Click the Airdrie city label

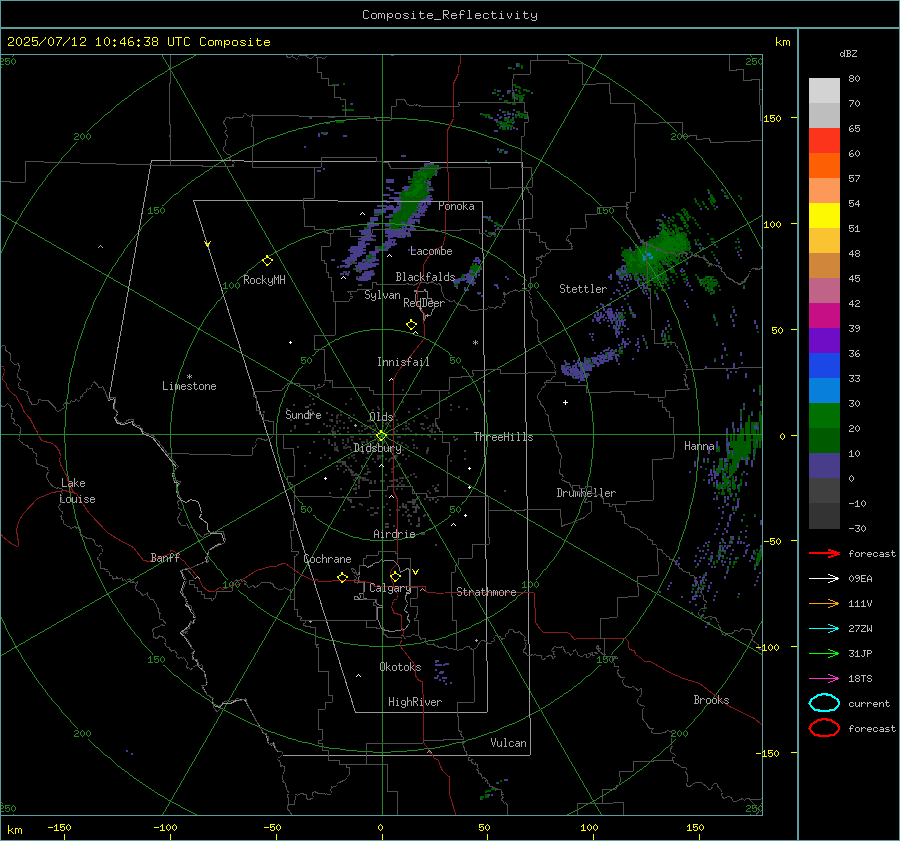tap(394, 534)
